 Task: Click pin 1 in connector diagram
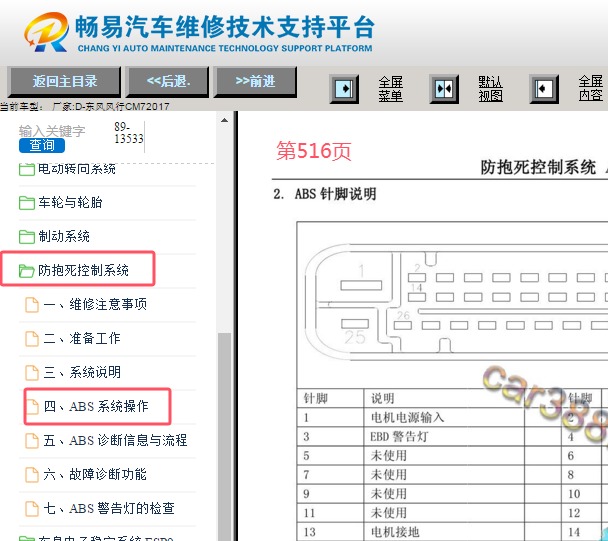pos(361,285)
